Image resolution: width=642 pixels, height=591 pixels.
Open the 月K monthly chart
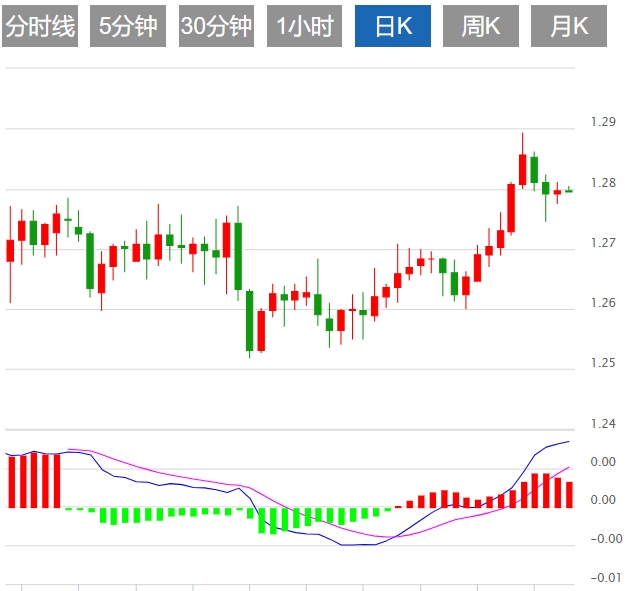click(569, 27)
